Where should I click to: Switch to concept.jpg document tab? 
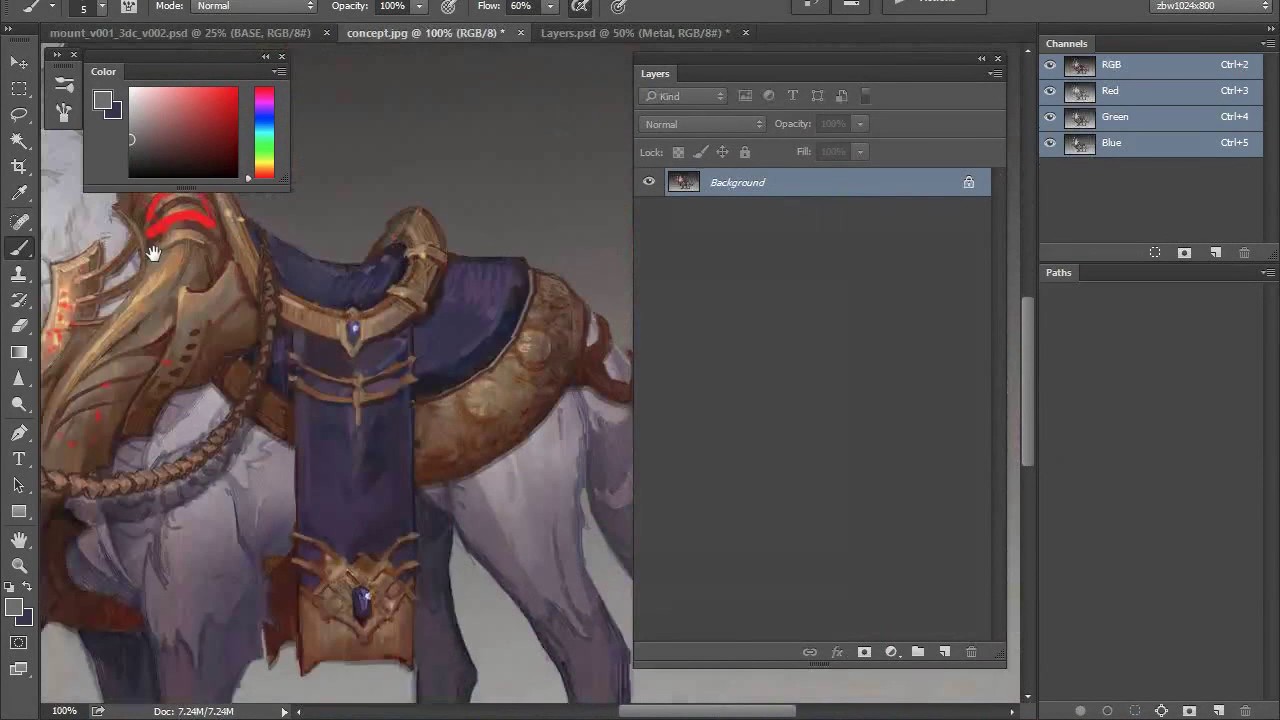pos(426,33)
